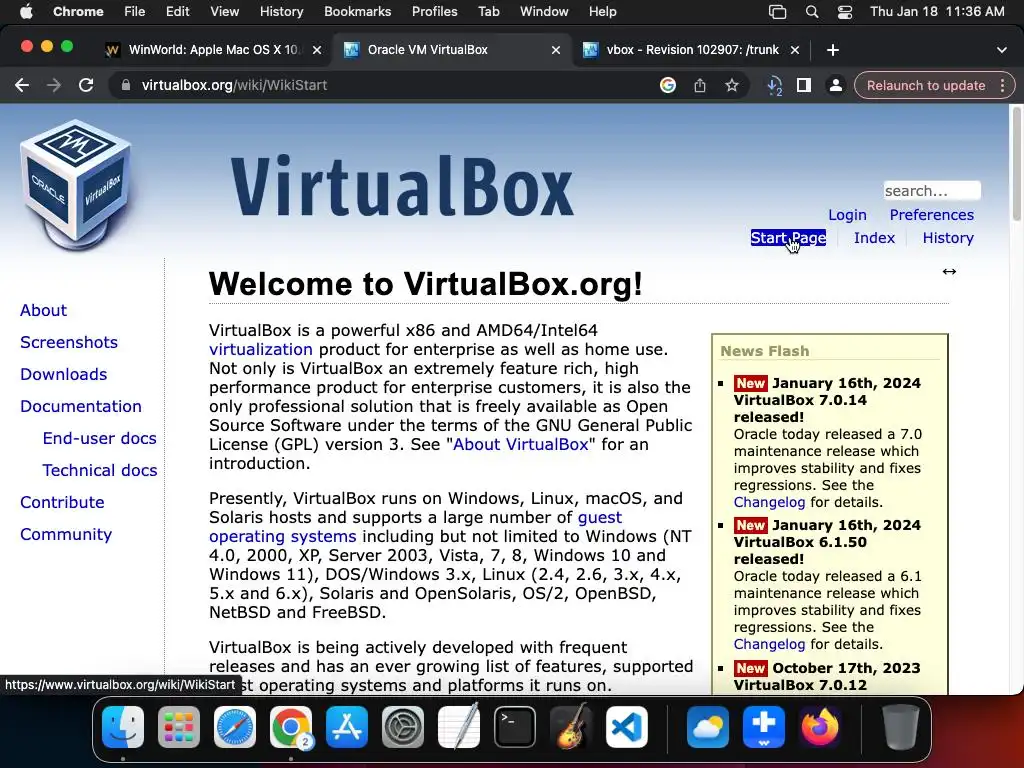Click the virtualization link in intro
Image resolution: width=1024 pixels, height=768 pixels.
(x=261, y=349)
